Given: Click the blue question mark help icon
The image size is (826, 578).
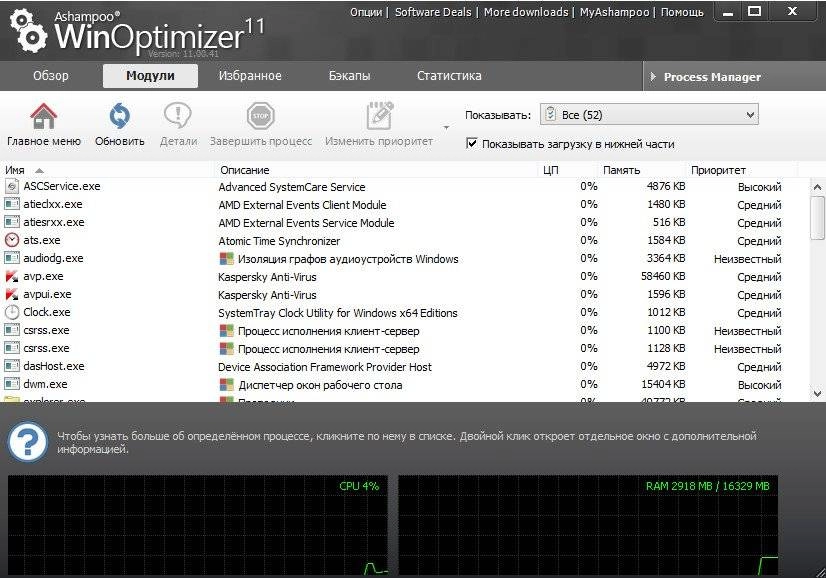Looking at the screenshot, I should click(28, 443).
